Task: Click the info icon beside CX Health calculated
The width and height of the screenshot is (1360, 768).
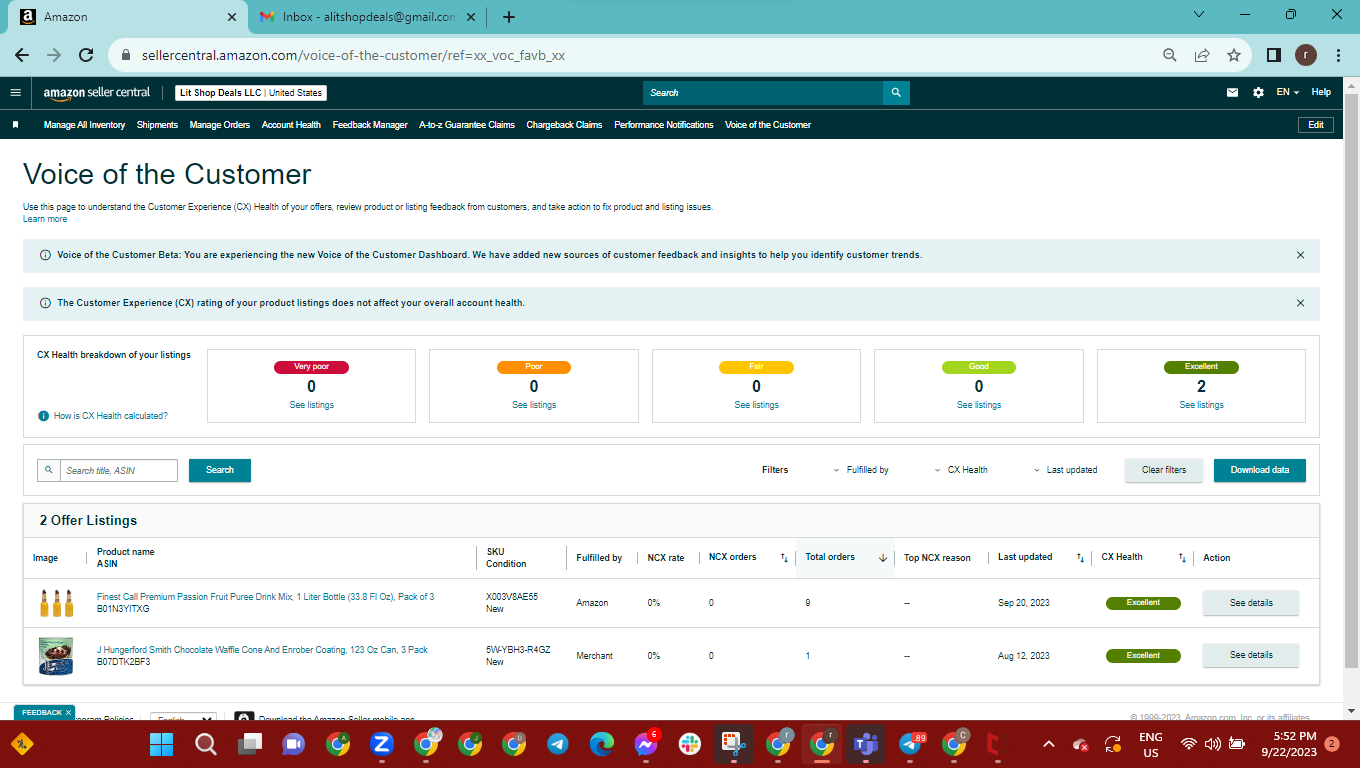Action: pos(43,415)
